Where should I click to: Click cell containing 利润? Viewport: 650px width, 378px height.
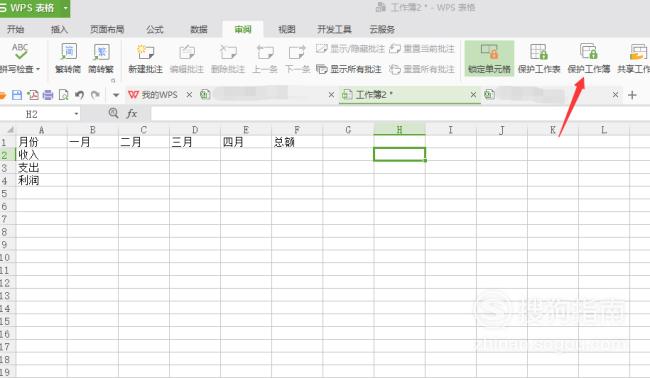(41, 180)
